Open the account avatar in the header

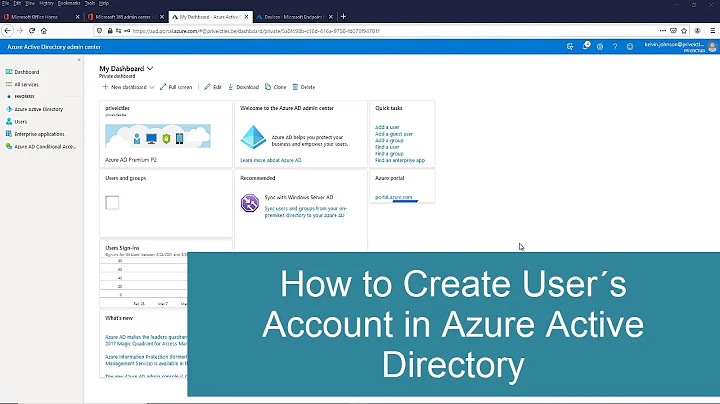[x=713, y=47]
